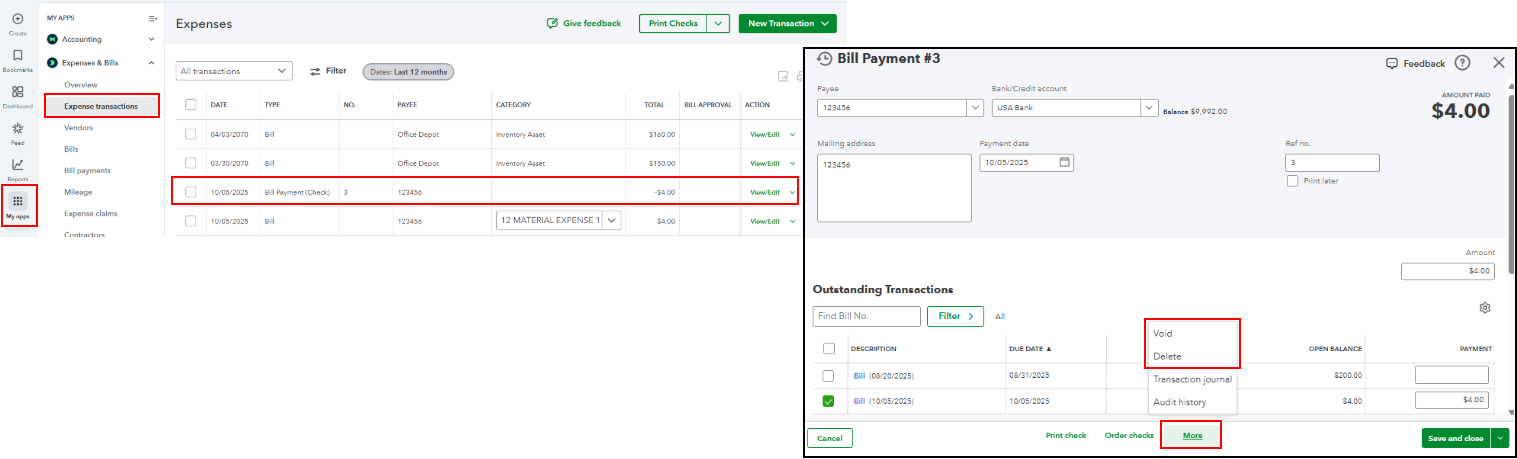The image size is (1517, 459).
Task: Collapse the MY APPS navigation panel icon
Action: point(152,18)
